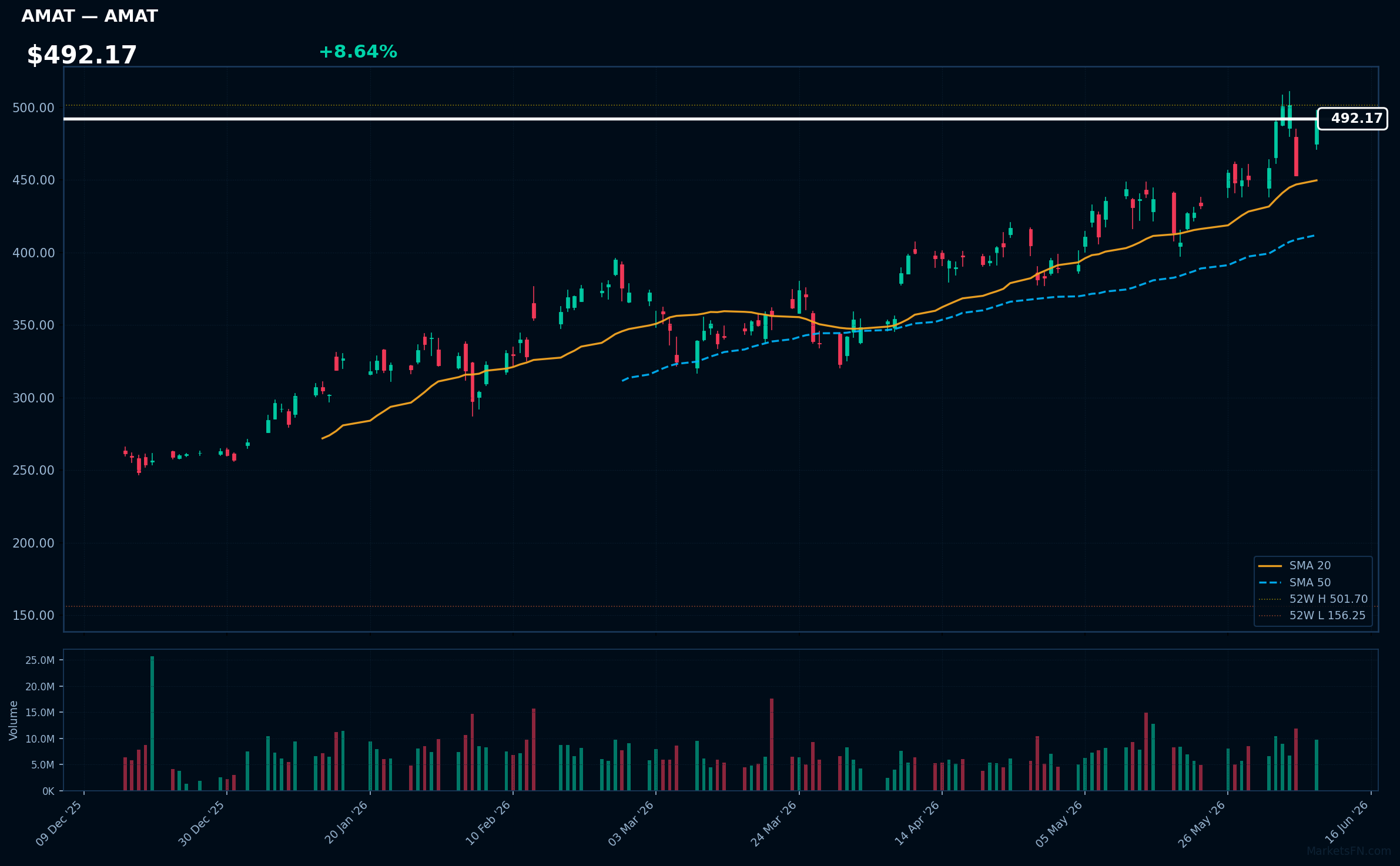This screenshot has height=866, width=1400.
Task: Click the 26 May '26 date label
Action: [x=1202, y=824]
